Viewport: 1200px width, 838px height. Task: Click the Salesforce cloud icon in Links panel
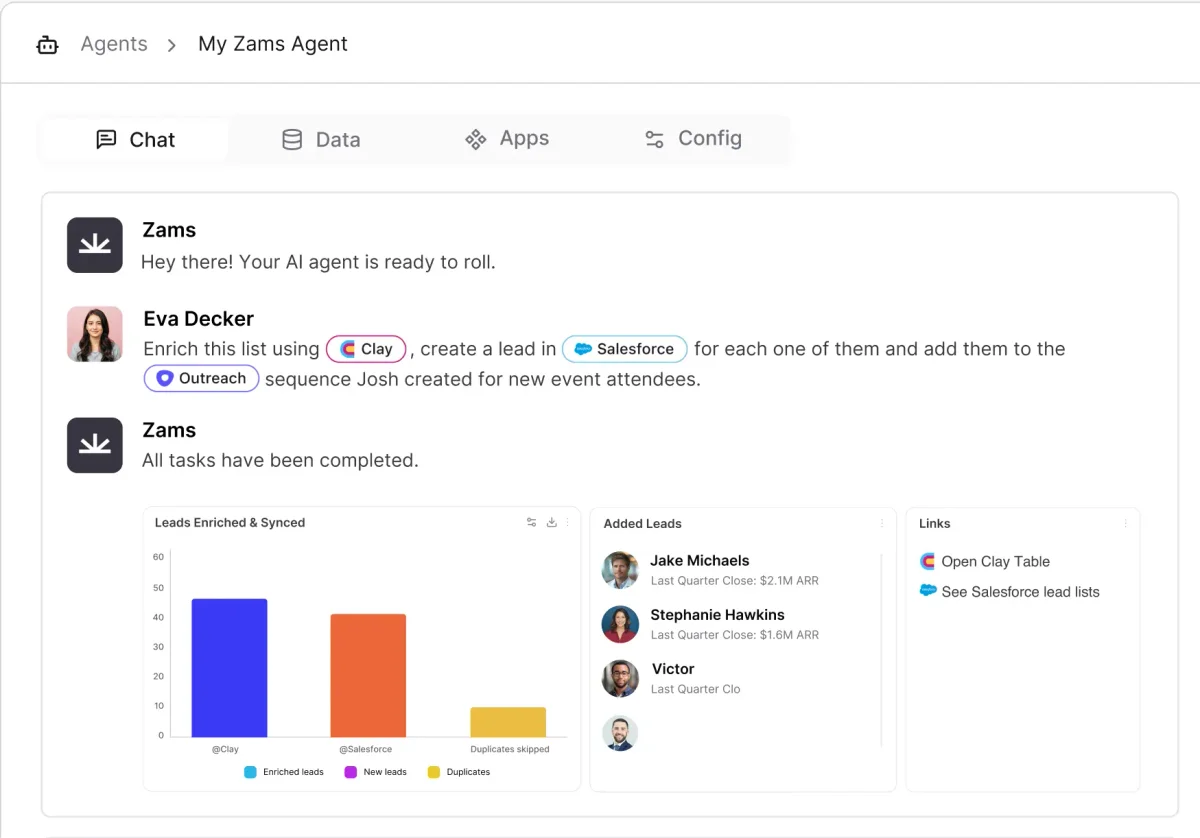(x=929, y=591)
